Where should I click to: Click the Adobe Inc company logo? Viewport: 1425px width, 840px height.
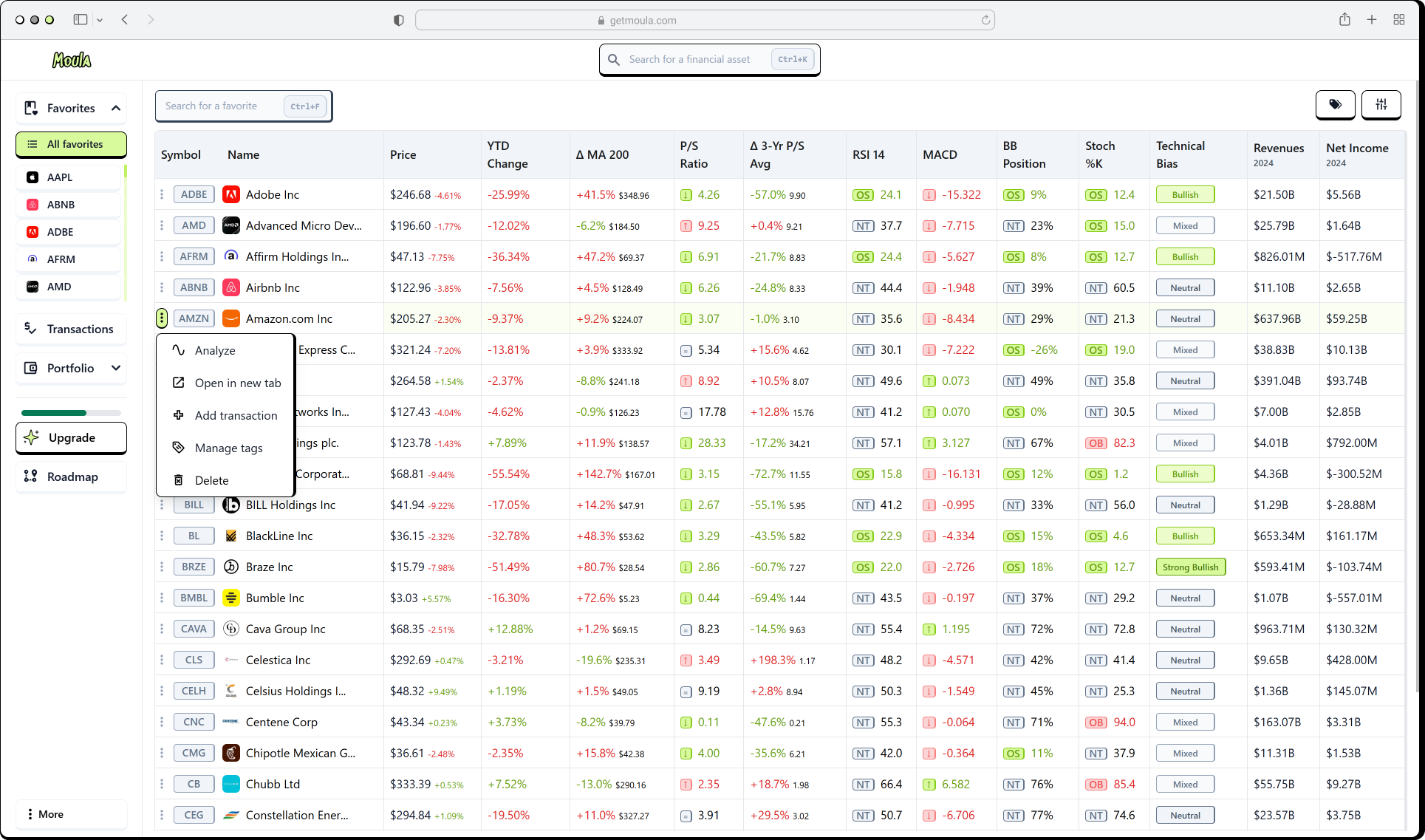(x=231, y=194)
